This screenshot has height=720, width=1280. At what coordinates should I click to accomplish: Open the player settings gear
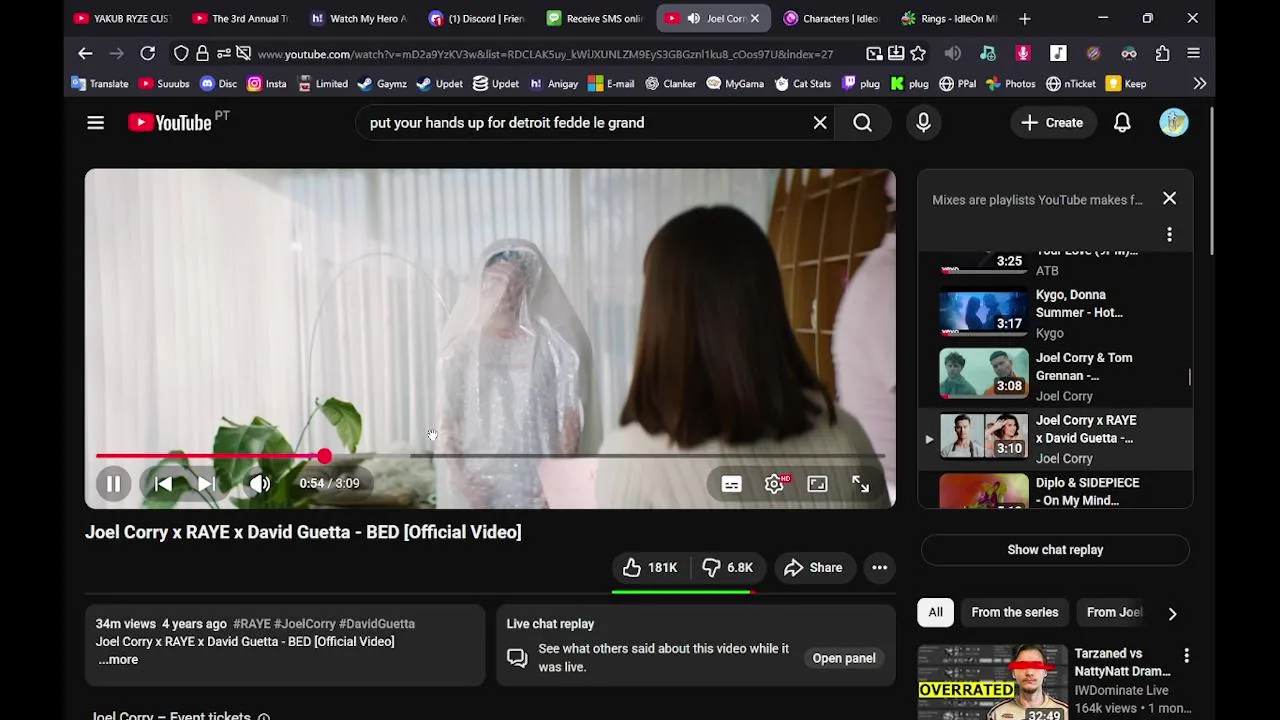[775, 484]
